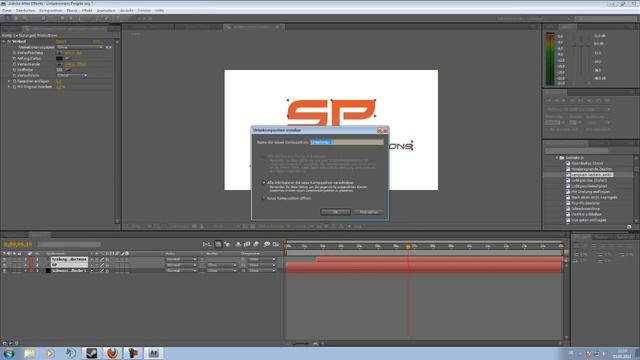Toggle hide shy layers timeline icon
640x360 pixels.
coord(238,244)
